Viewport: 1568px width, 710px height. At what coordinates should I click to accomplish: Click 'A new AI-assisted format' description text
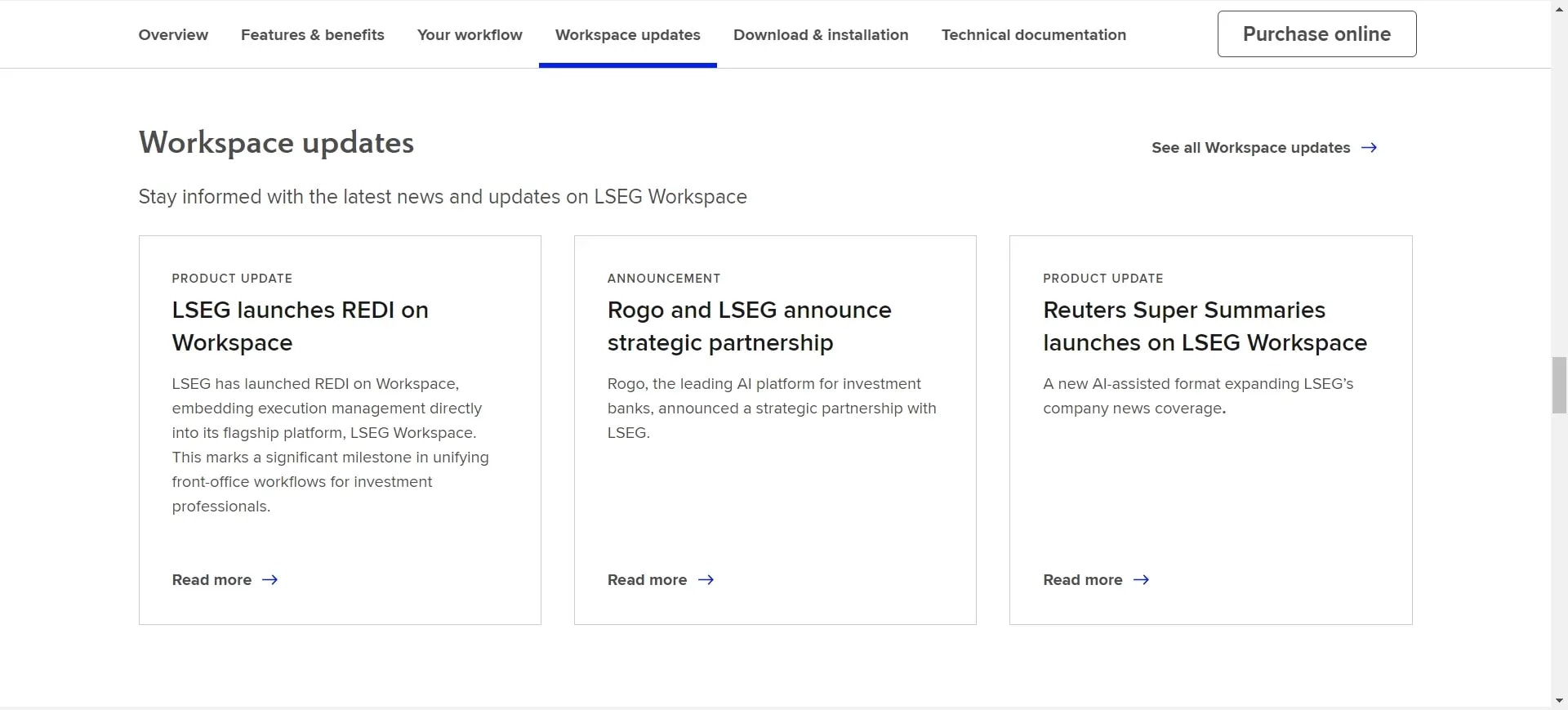1198,396
